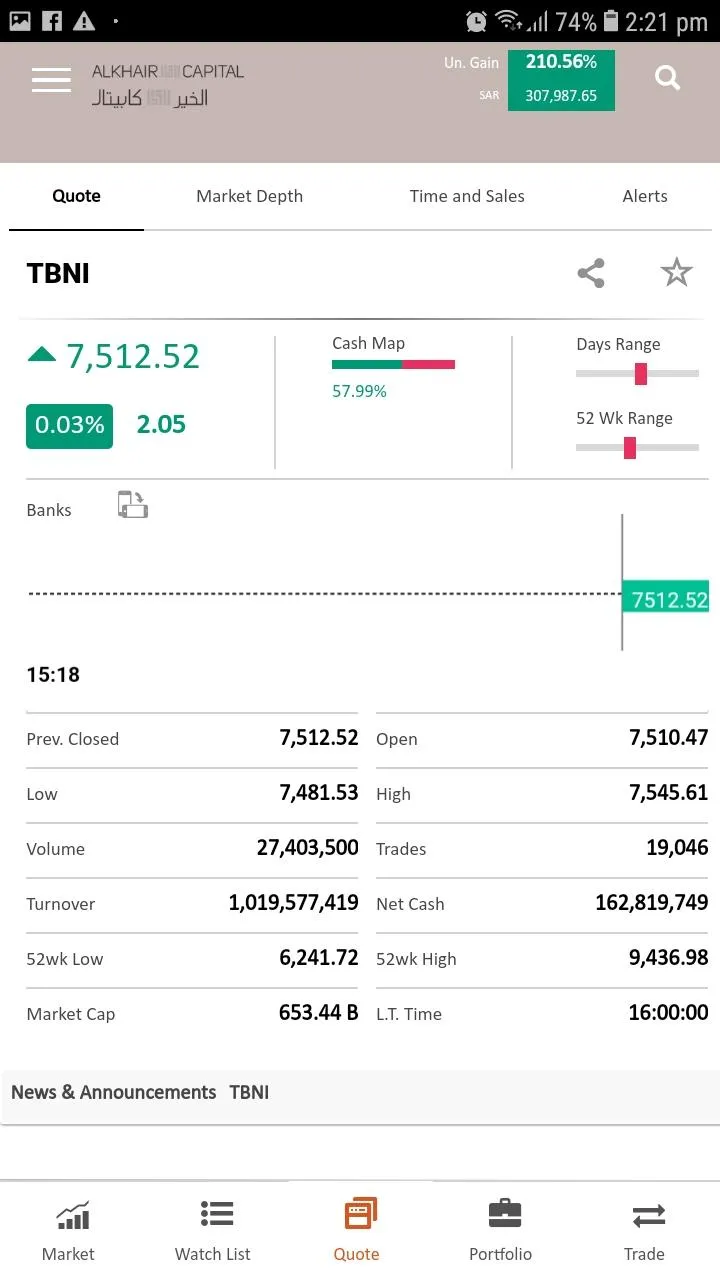Tap the 0.03% change badge

click(69, 425)
